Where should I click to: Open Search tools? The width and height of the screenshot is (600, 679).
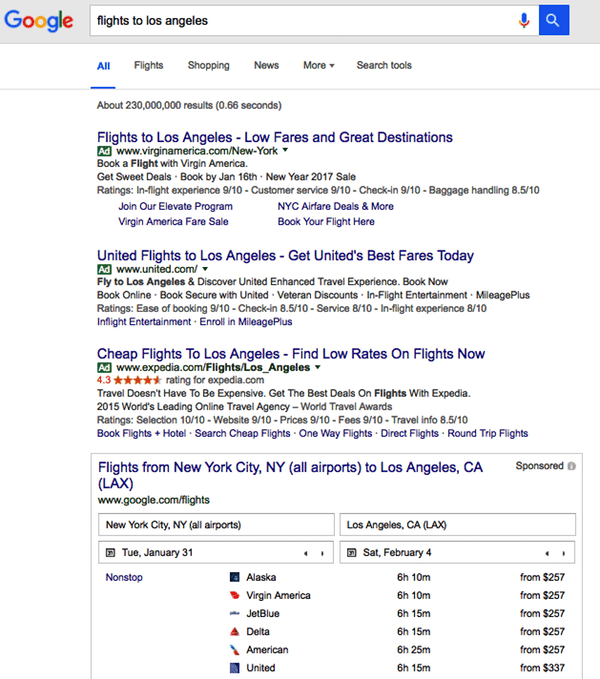pos(384,65)
